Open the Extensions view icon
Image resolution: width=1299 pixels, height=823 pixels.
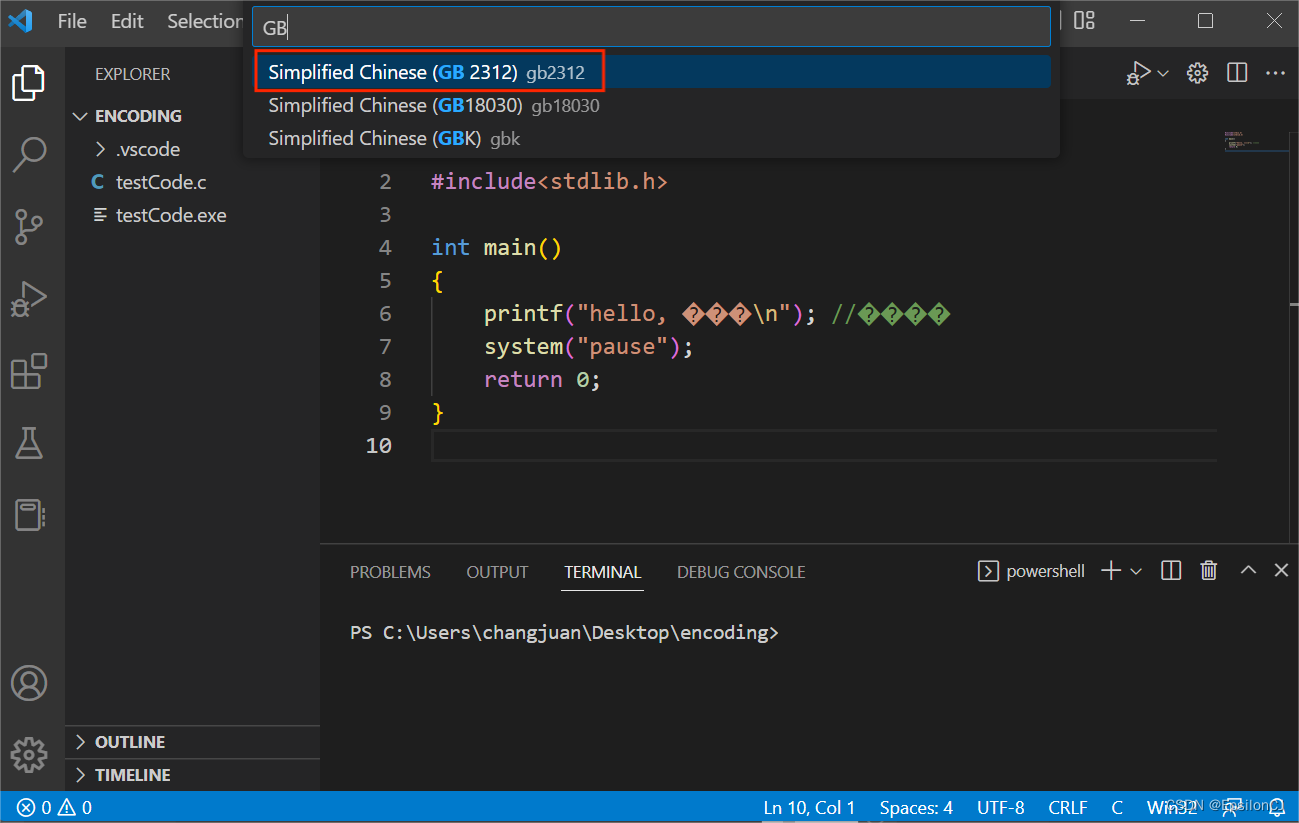29,371
